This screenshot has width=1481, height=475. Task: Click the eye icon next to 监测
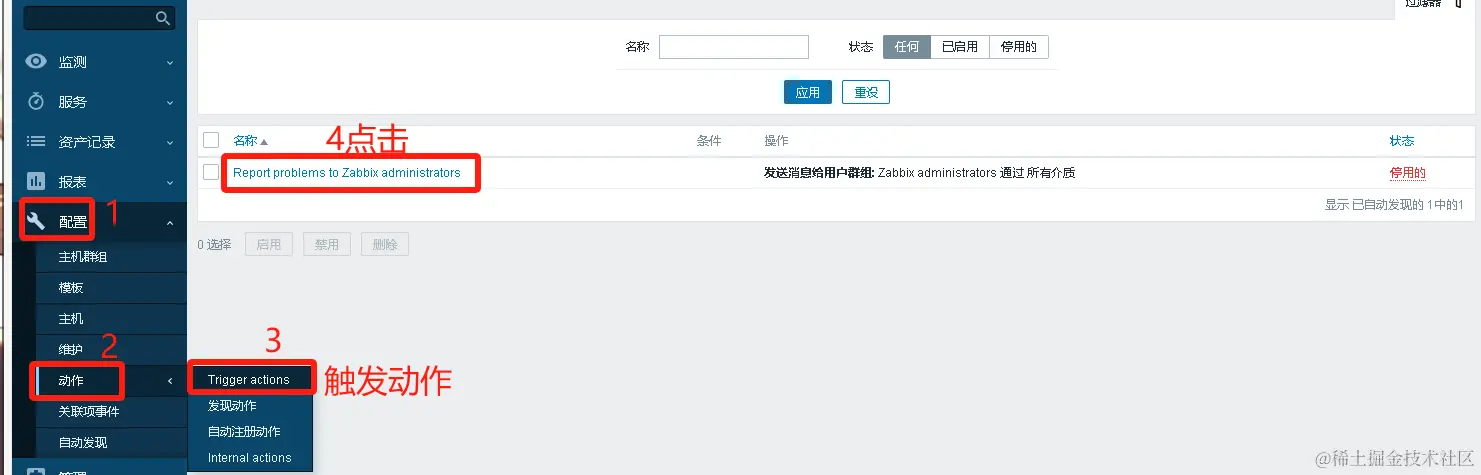[x=36, y=61]
